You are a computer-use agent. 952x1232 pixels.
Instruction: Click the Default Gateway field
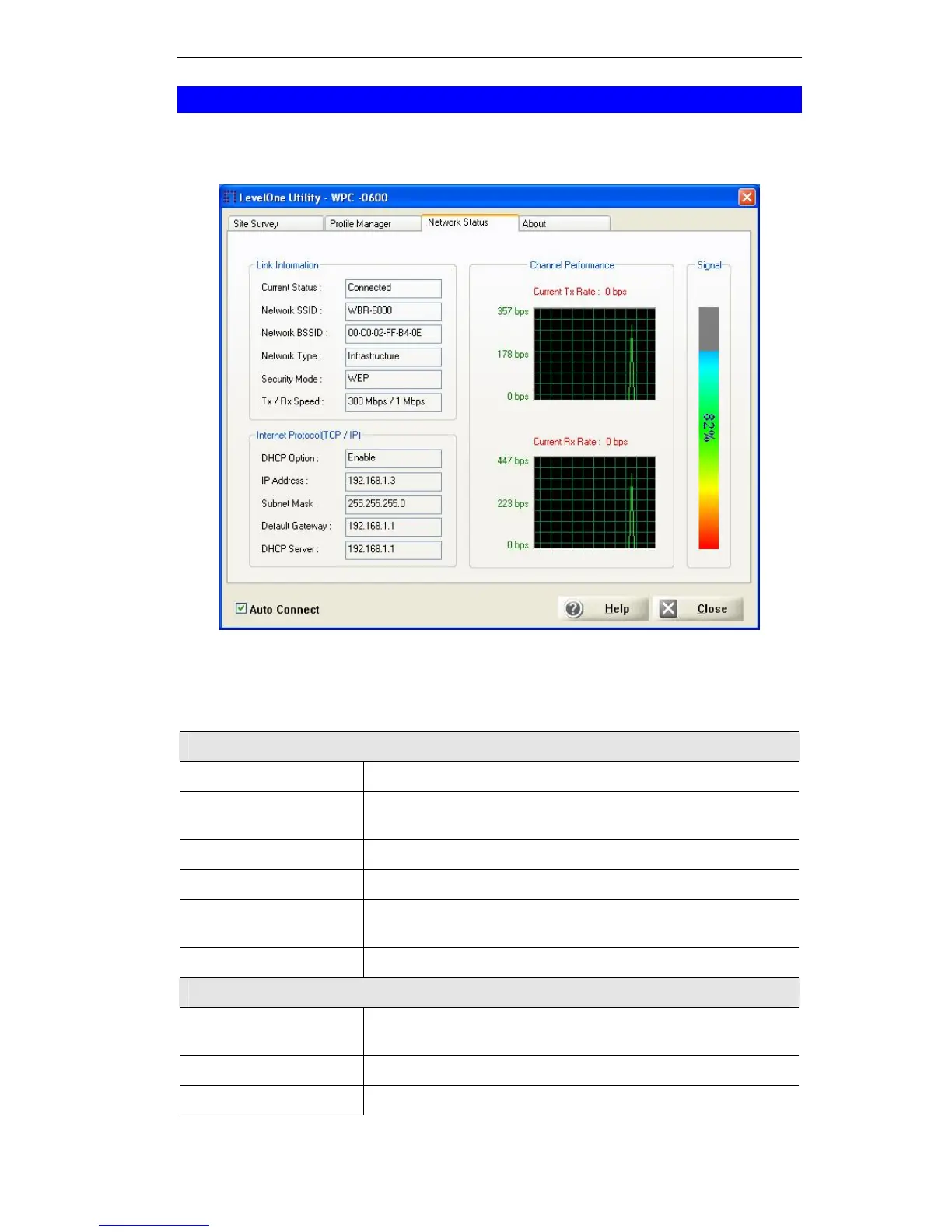click(x=394, y=527)
